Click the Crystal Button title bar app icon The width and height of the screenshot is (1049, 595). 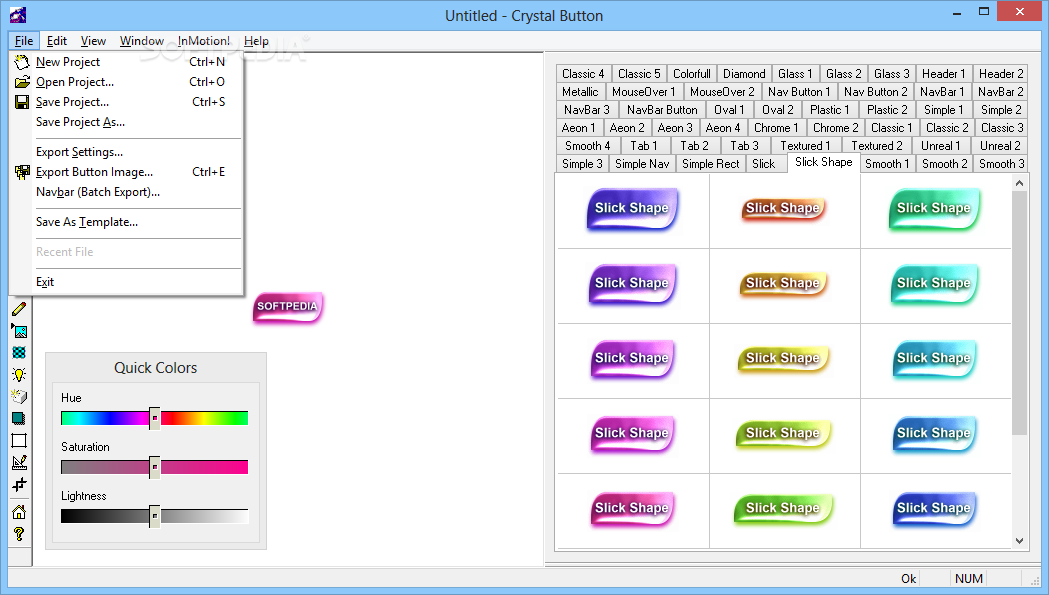[17, 14]
